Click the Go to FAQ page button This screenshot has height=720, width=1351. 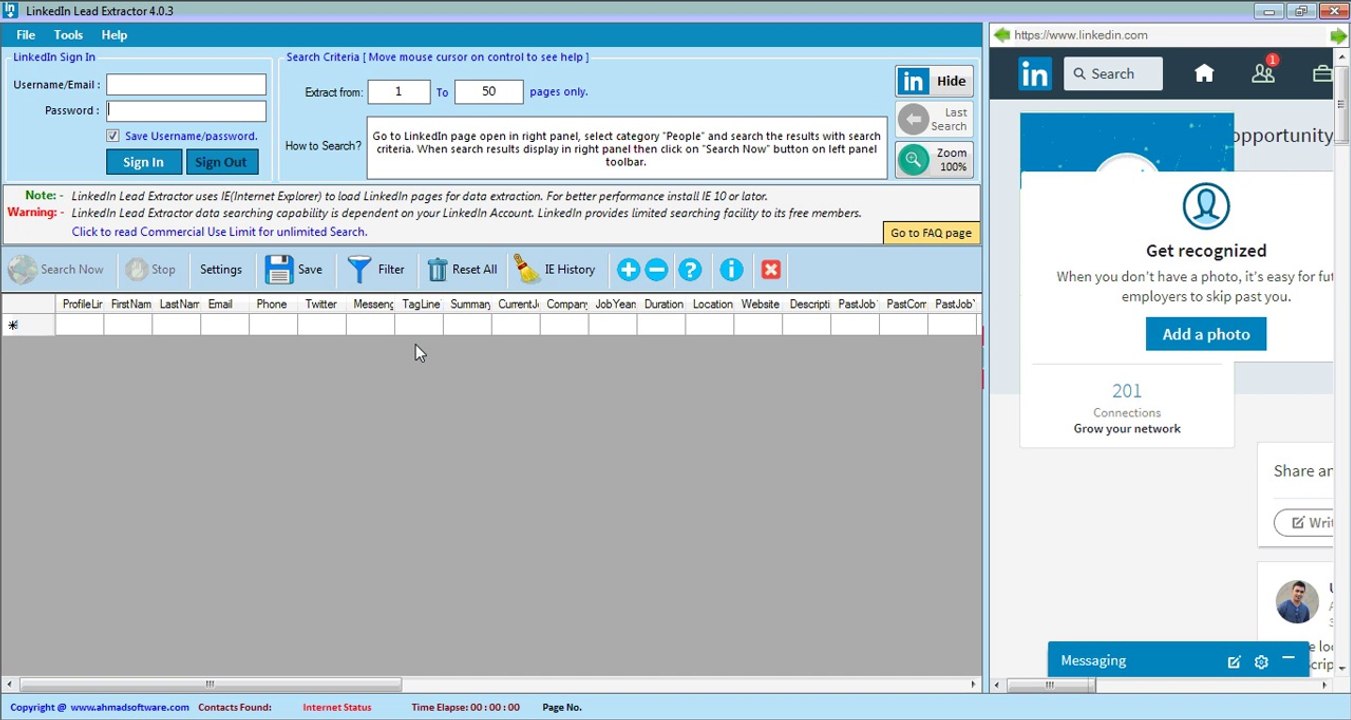(931, 233)
